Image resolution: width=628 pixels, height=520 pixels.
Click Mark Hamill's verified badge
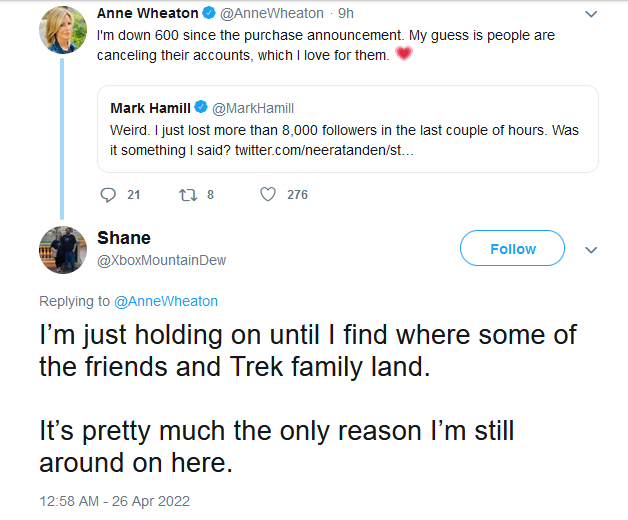[200, 108]
